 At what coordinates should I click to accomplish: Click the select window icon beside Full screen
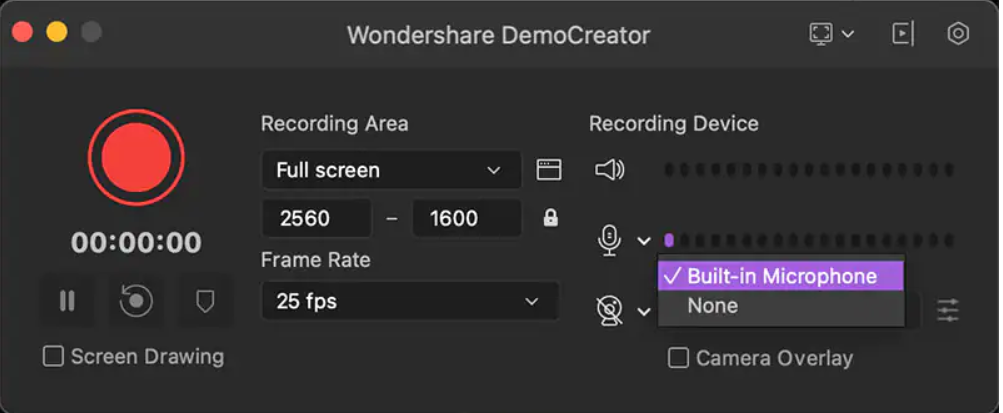tap(549, 170)
